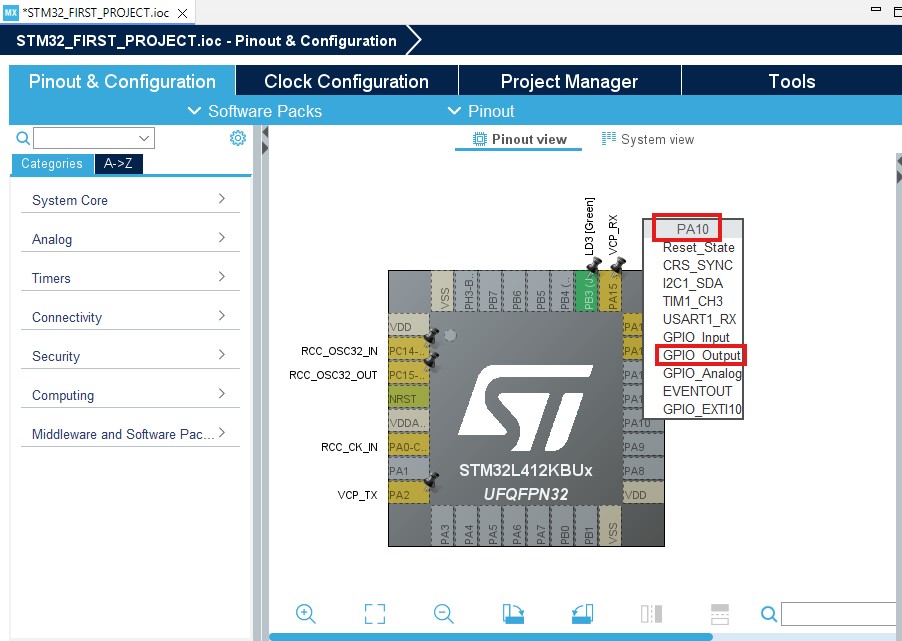Switch to Categories view in the sidebar

coord(52,163)
